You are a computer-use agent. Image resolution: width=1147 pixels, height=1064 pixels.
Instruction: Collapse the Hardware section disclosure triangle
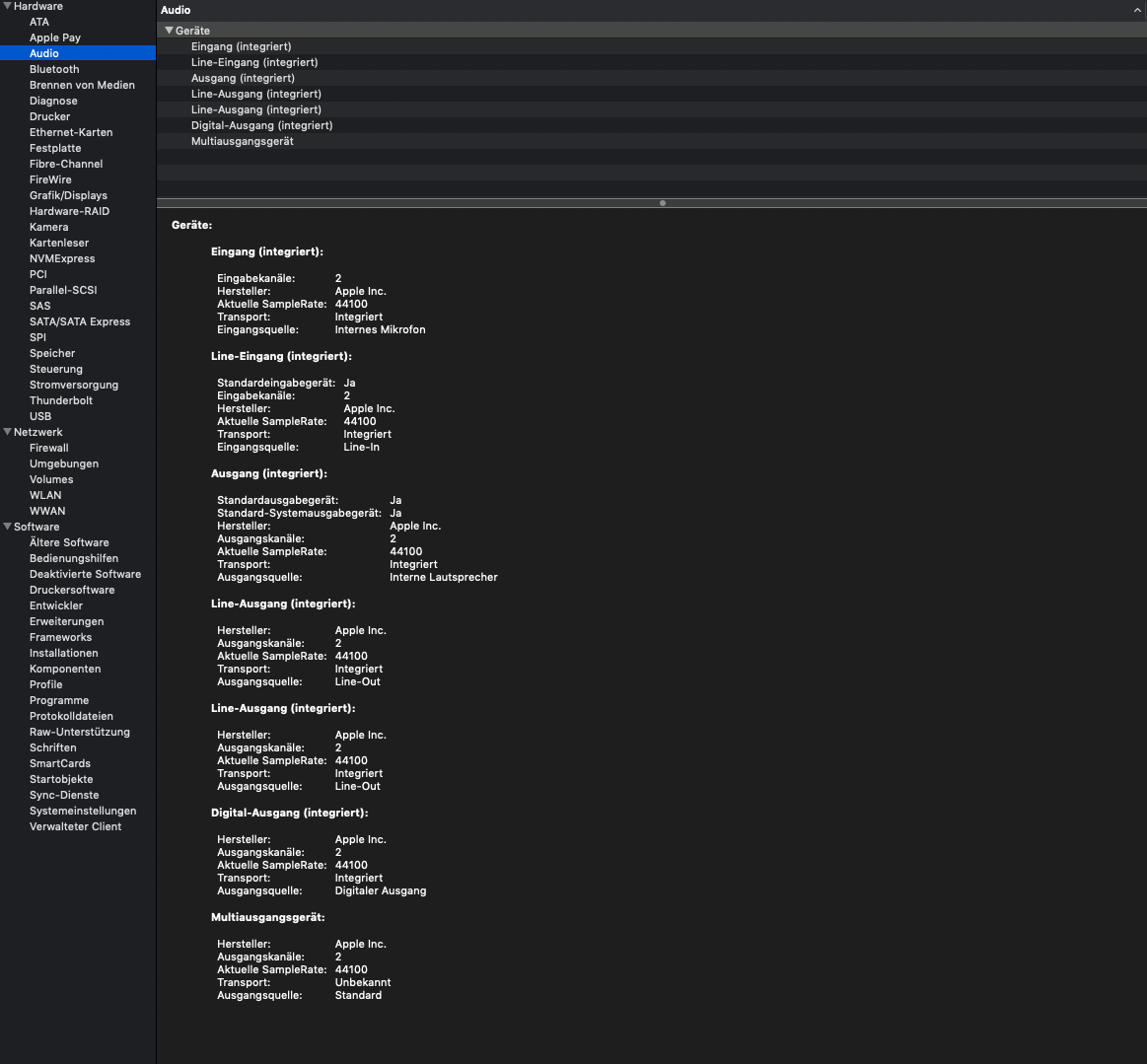7,6
